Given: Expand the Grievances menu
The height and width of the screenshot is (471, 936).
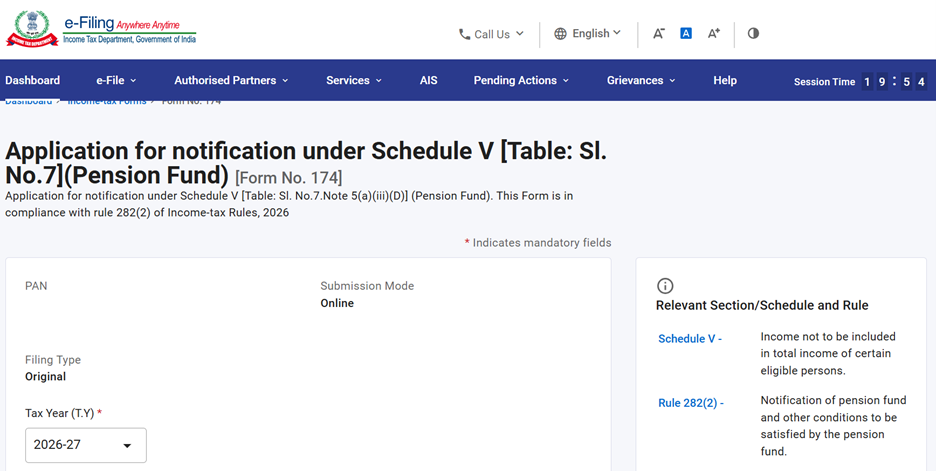Looking at the screenshot, I should (x=641, y=80).
